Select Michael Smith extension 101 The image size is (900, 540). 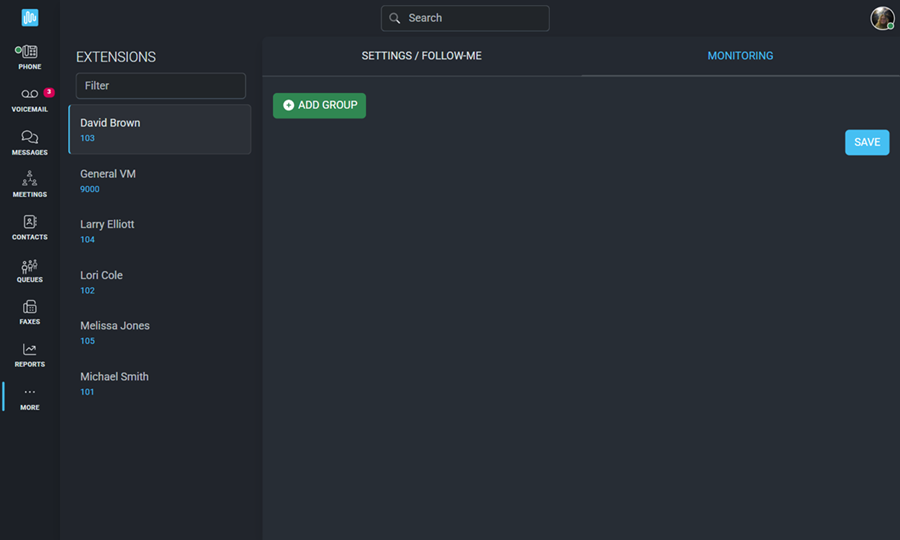click(159, 383)
